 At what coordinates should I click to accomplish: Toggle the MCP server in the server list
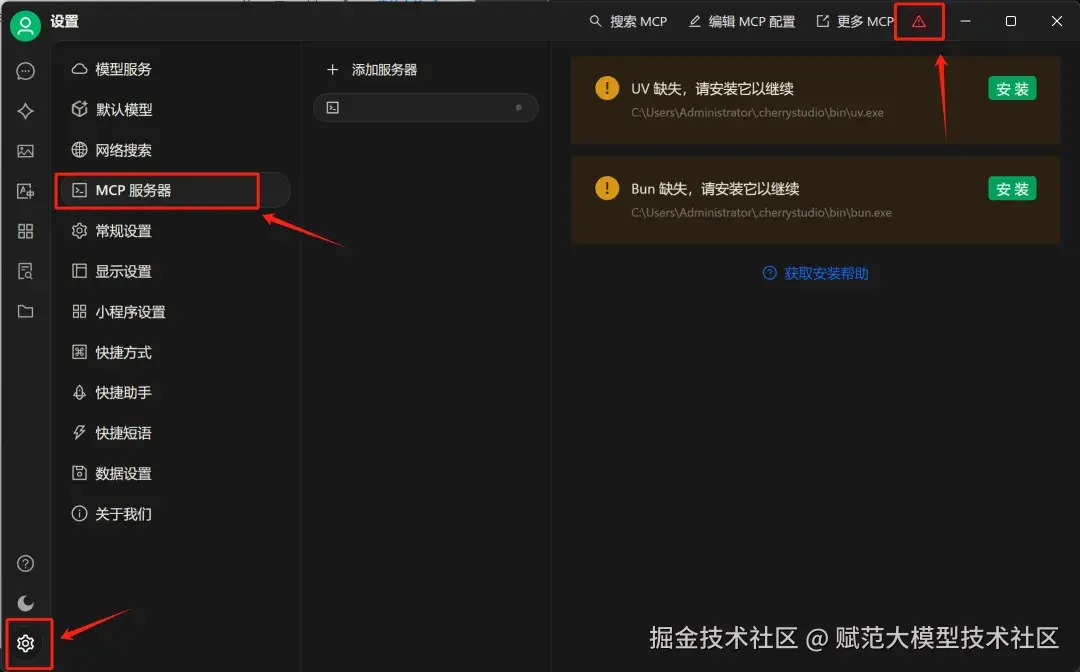[518, 108]
